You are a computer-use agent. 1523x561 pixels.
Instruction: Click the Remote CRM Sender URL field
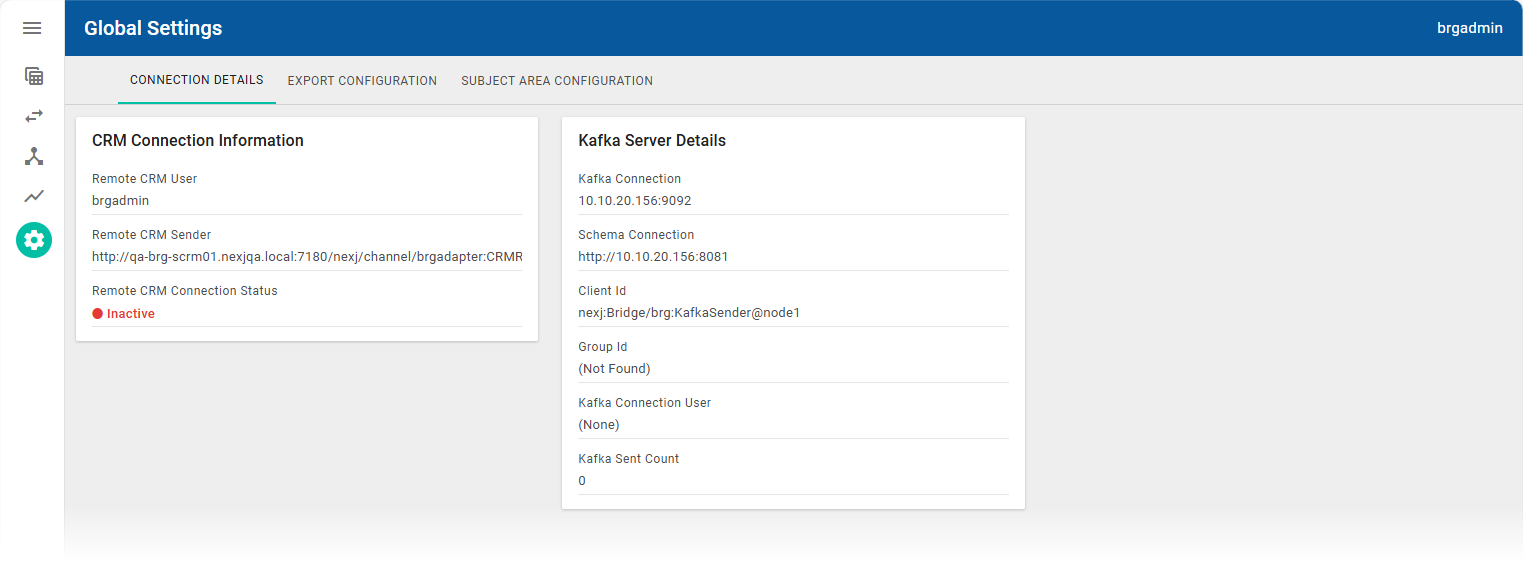coord(307,257)
